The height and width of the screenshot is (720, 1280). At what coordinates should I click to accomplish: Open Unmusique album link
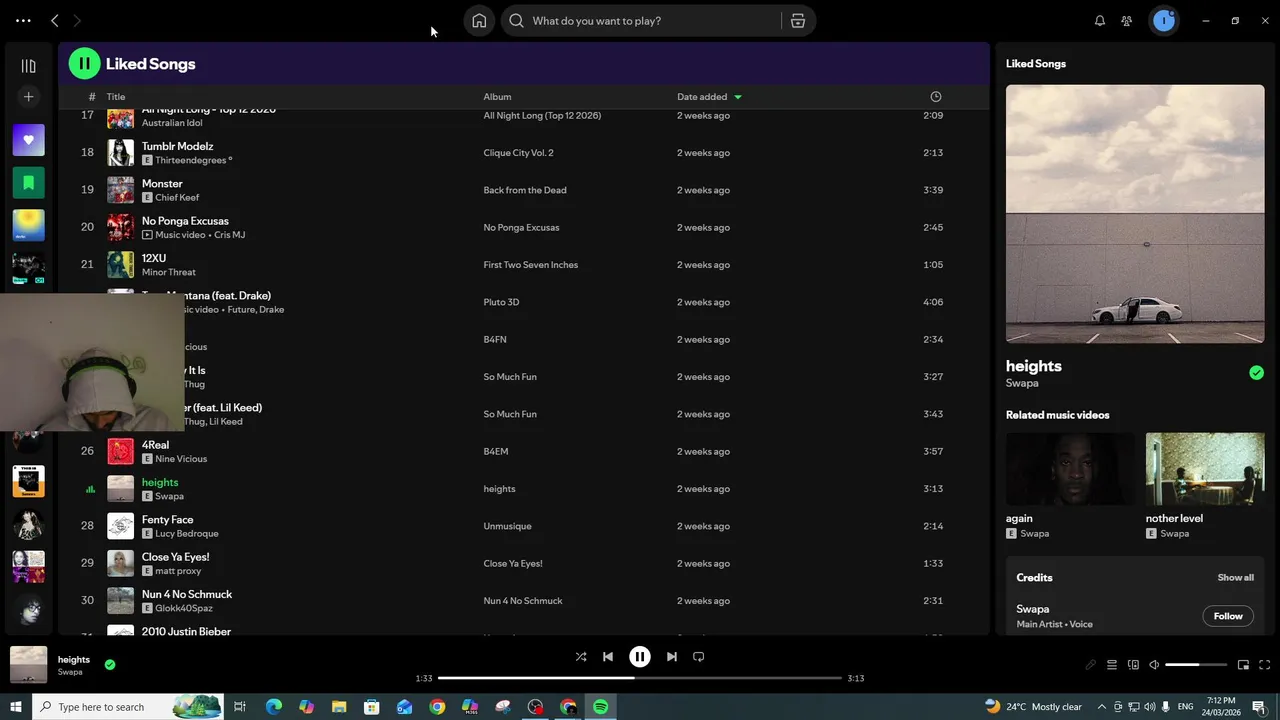click(x=507, y=526)
